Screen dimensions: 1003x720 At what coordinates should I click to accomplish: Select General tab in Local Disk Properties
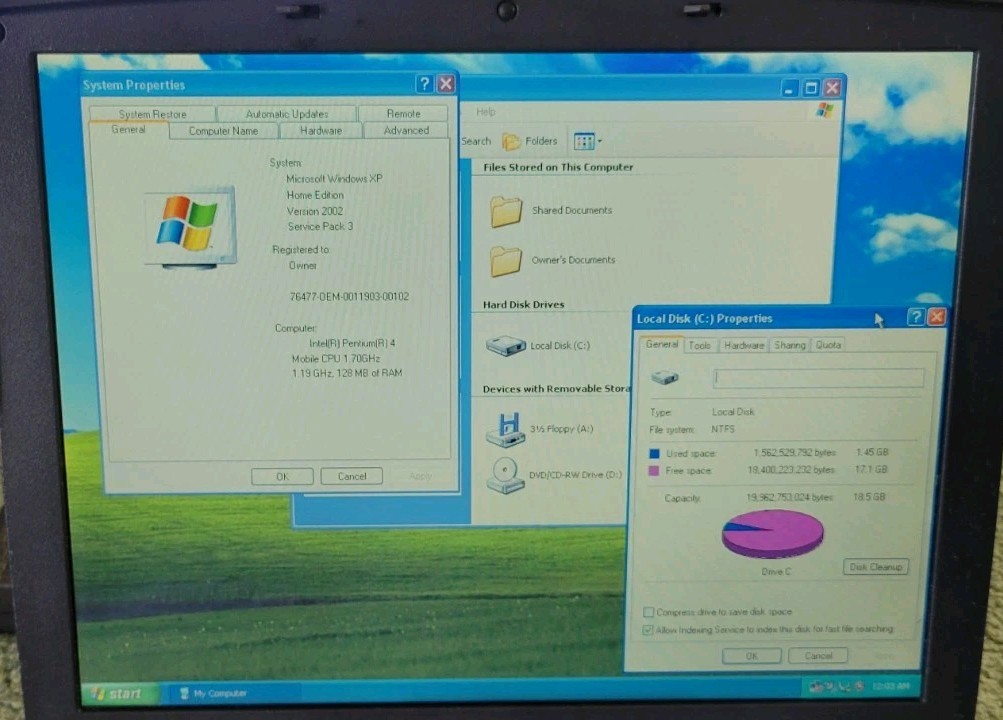pos(661,344)
